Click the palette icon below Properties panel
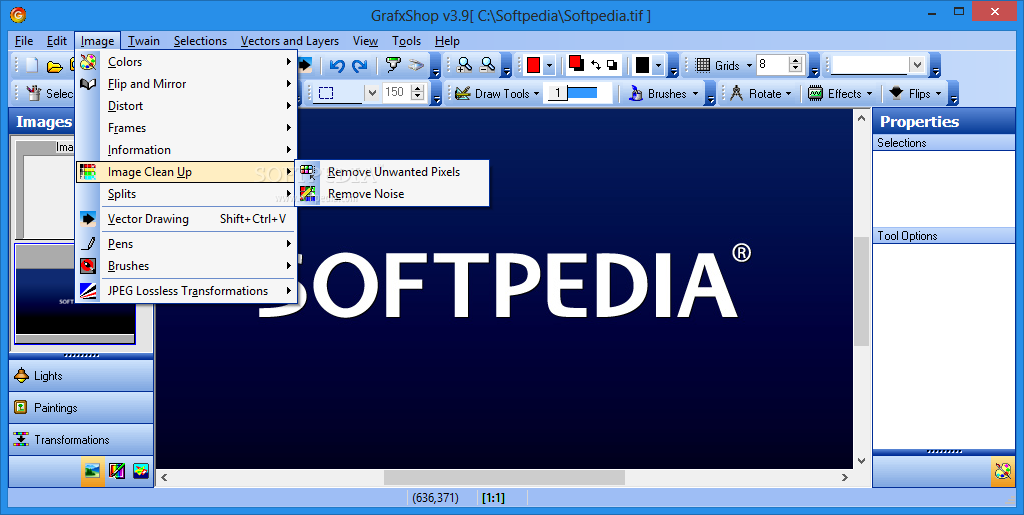The height and width of the screenshot is (515, 1024). click(1002, 471)
